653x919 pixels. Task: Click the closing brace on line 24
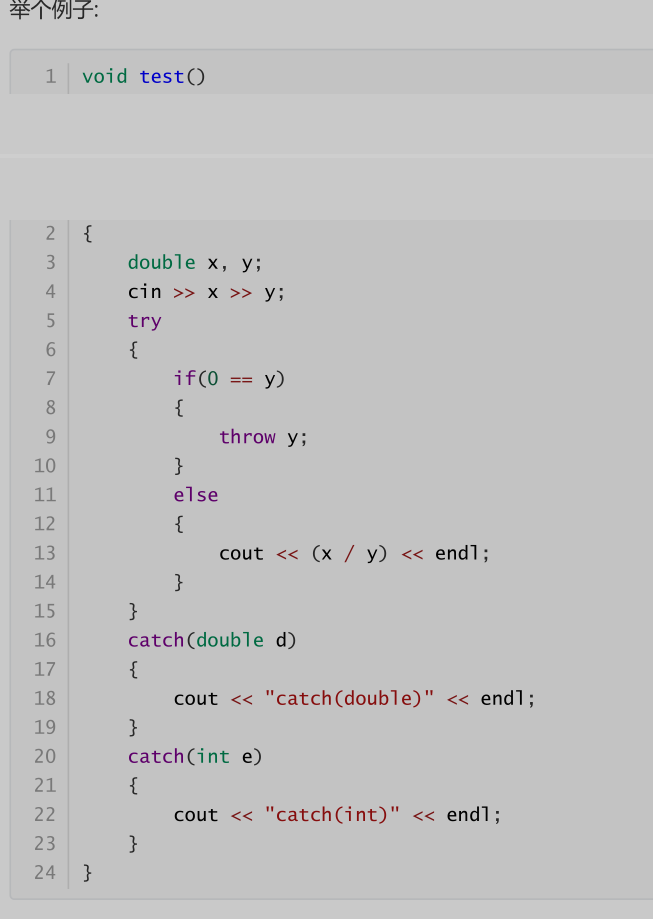pyautogui.click(x=87, y=873)
